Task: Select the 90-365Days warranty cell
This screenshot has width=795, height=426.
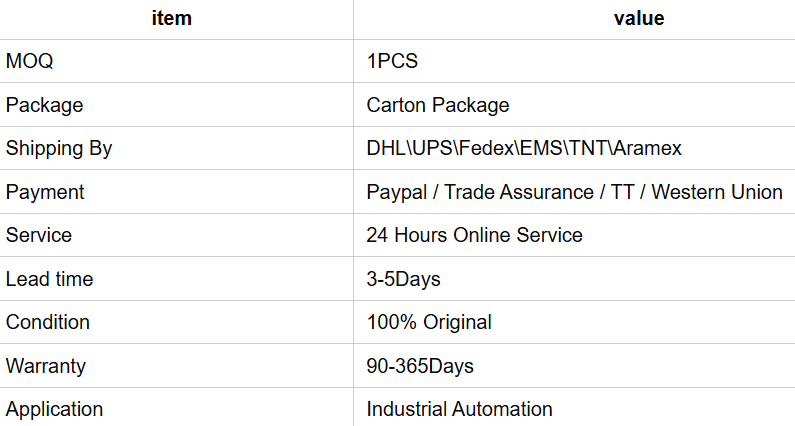Action: tap(420, 366)
